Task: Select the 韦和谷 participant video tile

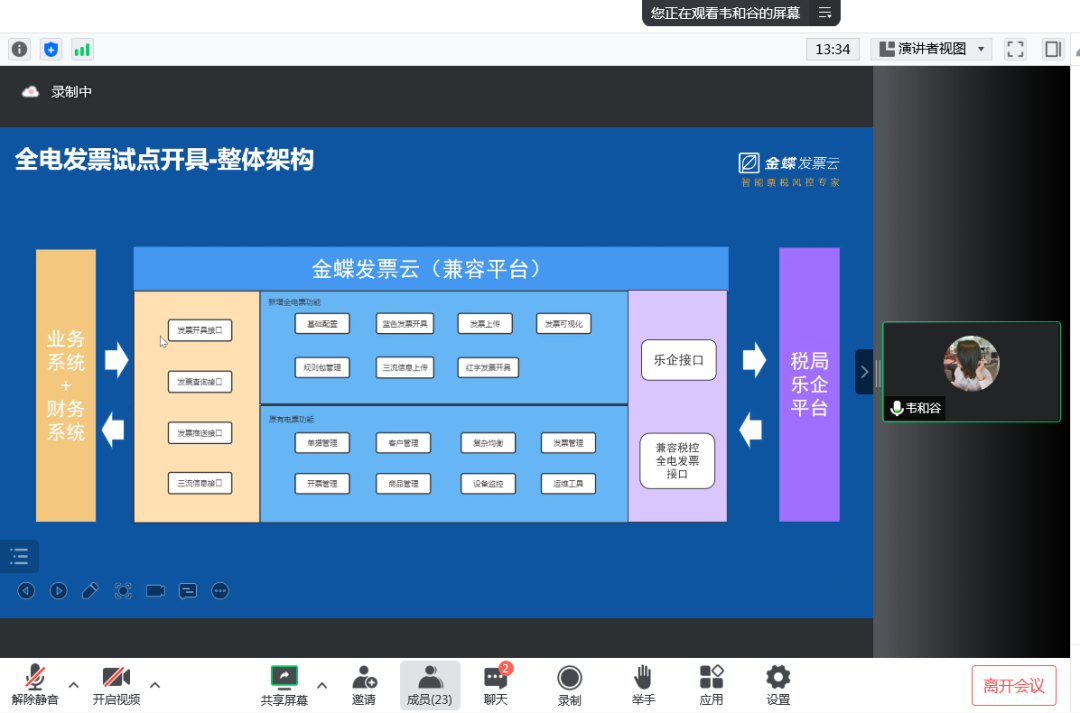Action: click(x=971, y=371)
